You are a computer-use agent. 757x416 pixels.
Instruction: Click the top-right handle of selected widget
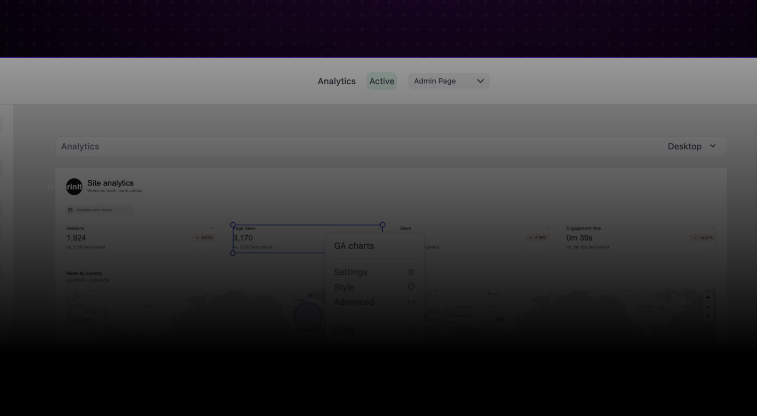tap(382, 226)
